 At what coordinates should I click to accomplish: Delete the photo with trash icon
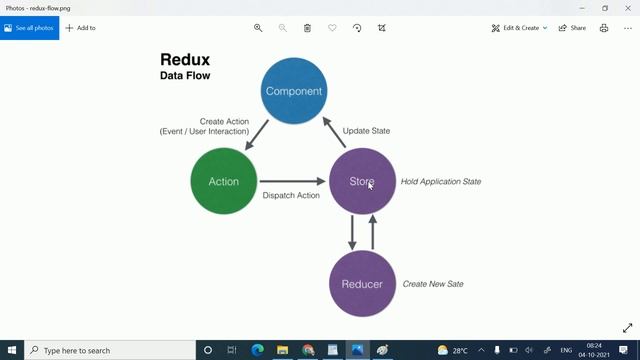[307, 28]
